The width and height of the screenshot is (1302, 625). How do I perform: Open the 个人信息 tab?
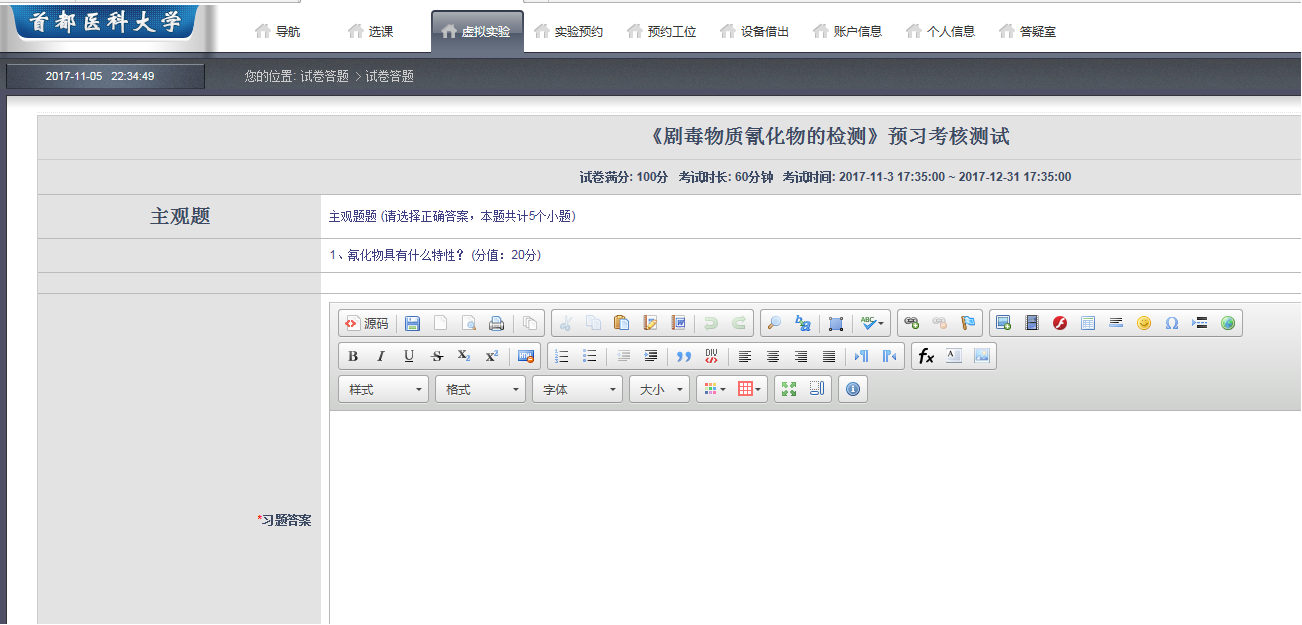tap(940, 32)
